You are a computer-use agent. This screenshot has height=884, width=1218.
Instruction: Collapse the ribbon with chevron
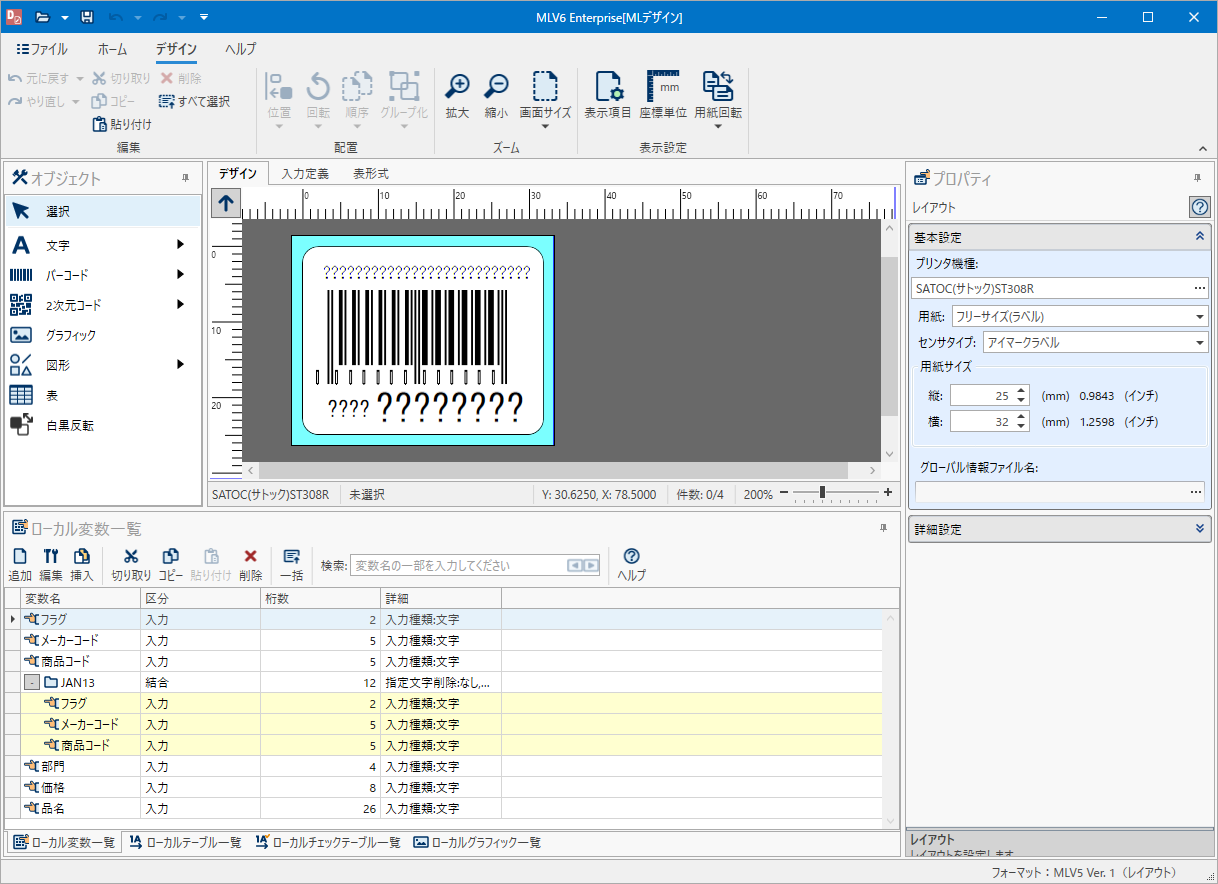(1202, 148)
